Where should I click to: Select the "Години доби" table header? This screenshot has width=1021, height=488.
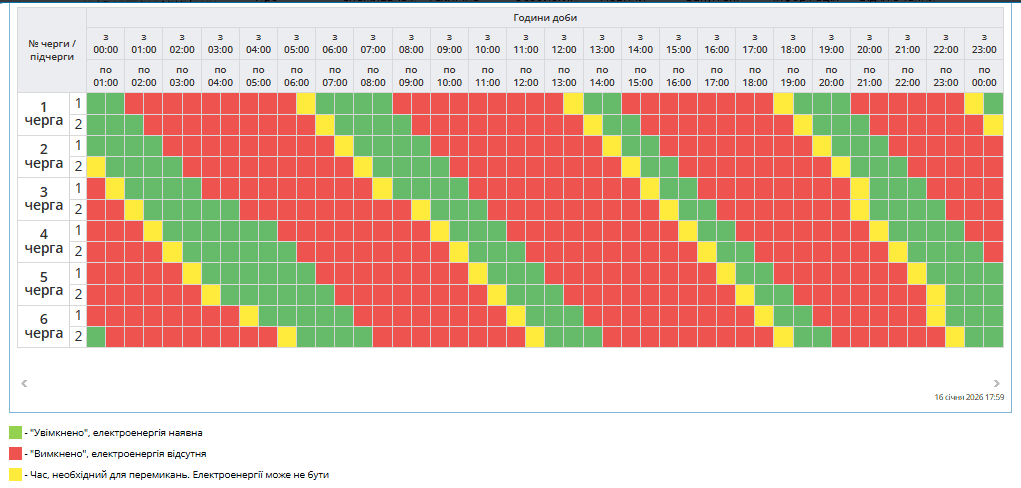[544, 18]
